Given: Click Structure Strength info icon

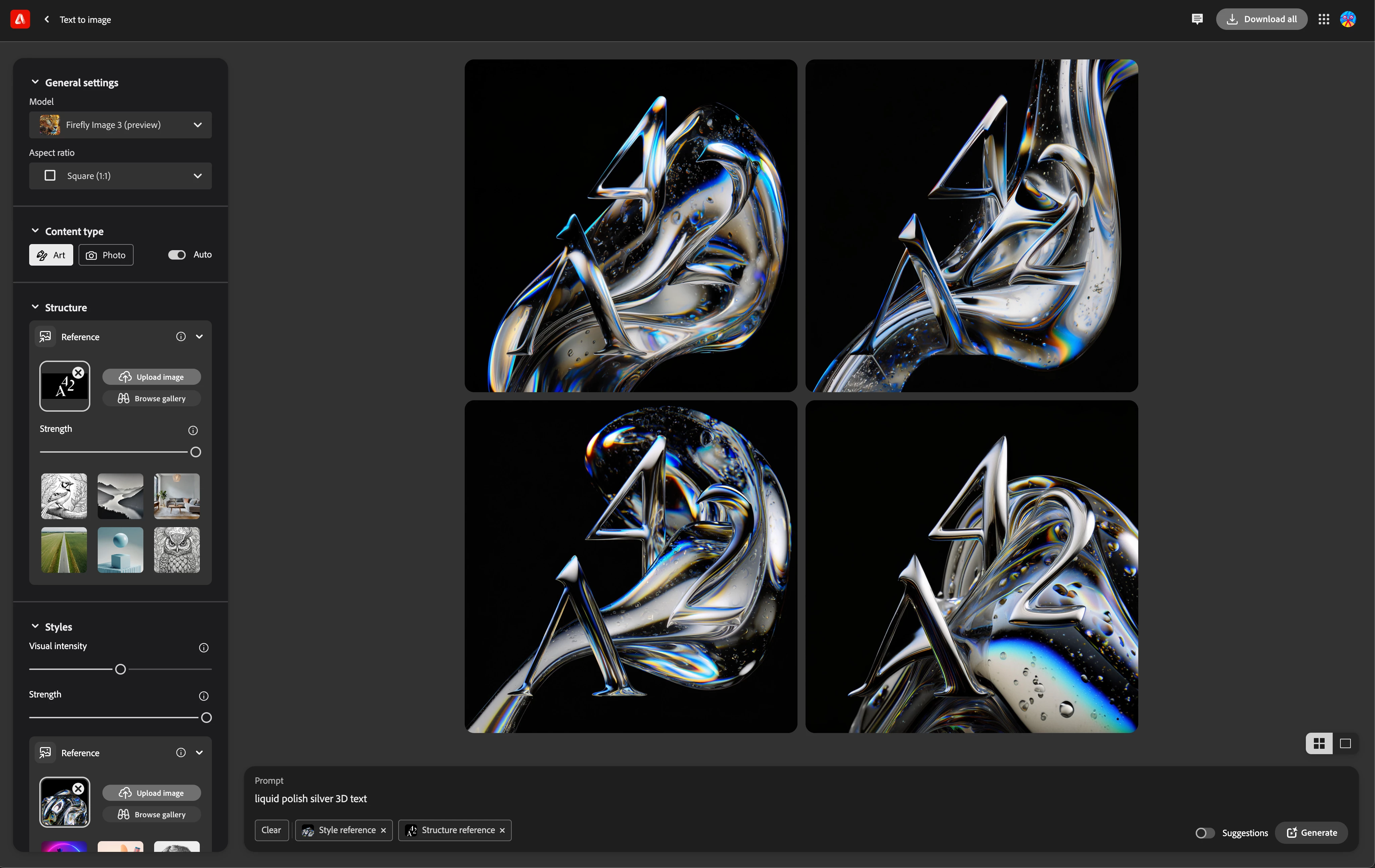Looking at the screenshot, I should click(x=193, y=430).
